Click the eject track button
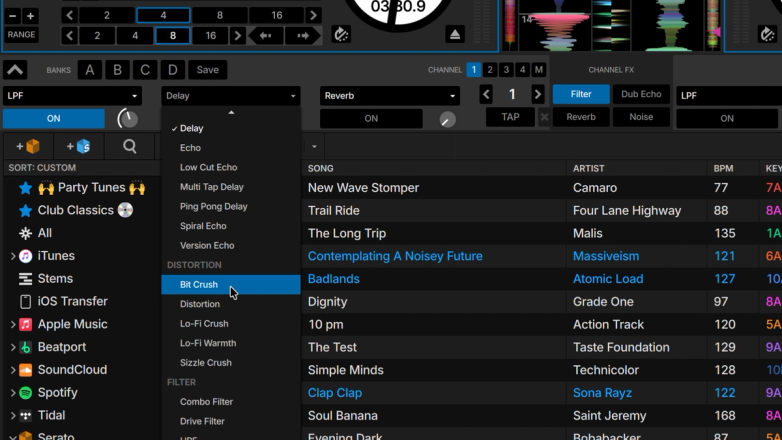Screen dimensions: 782x440 (x=454, y=34)
